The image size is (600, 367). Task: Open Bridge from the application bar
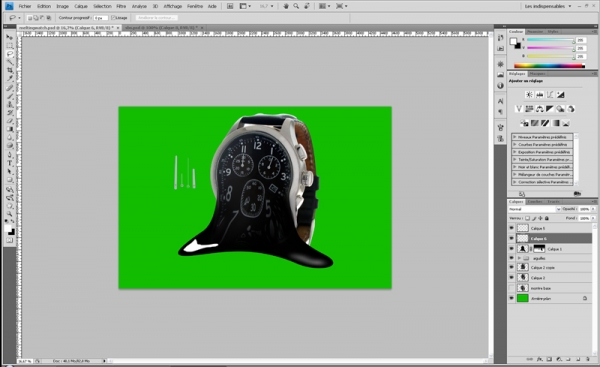(230, 6)
